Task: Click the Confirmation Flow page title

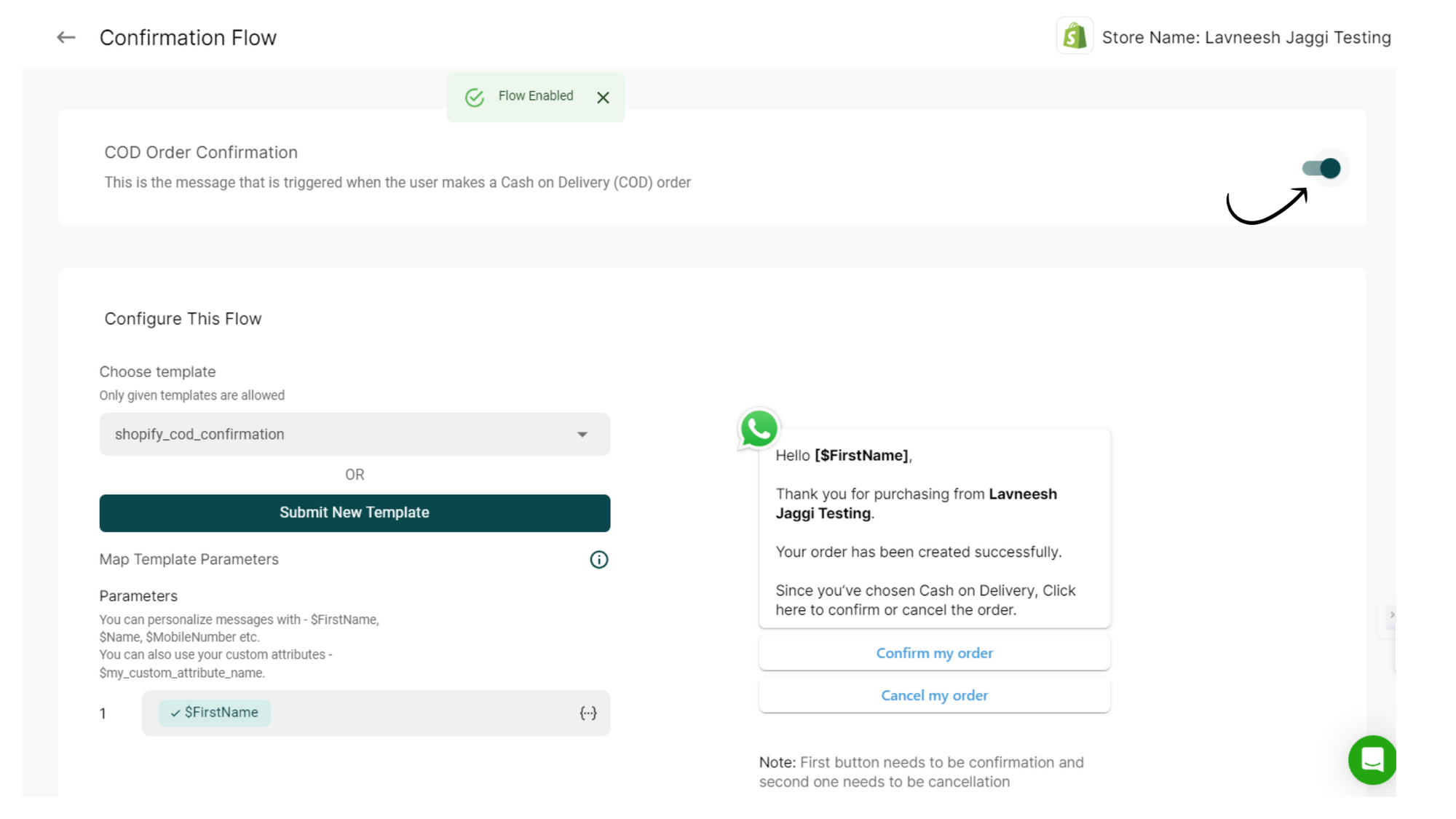Action: click(x=188, y=37)
